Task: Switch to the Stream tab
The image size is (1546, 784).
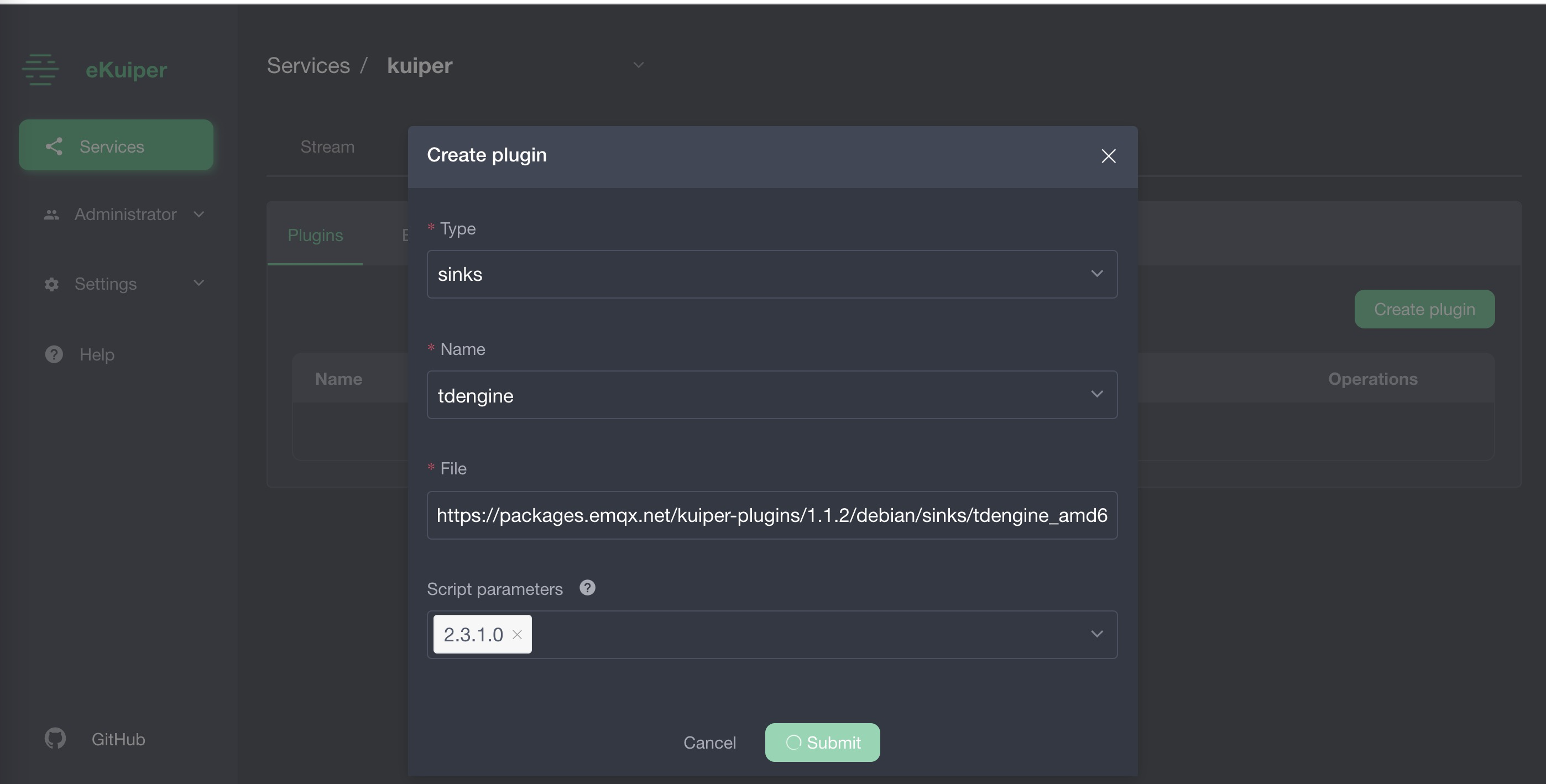Action: click(327, 146)
